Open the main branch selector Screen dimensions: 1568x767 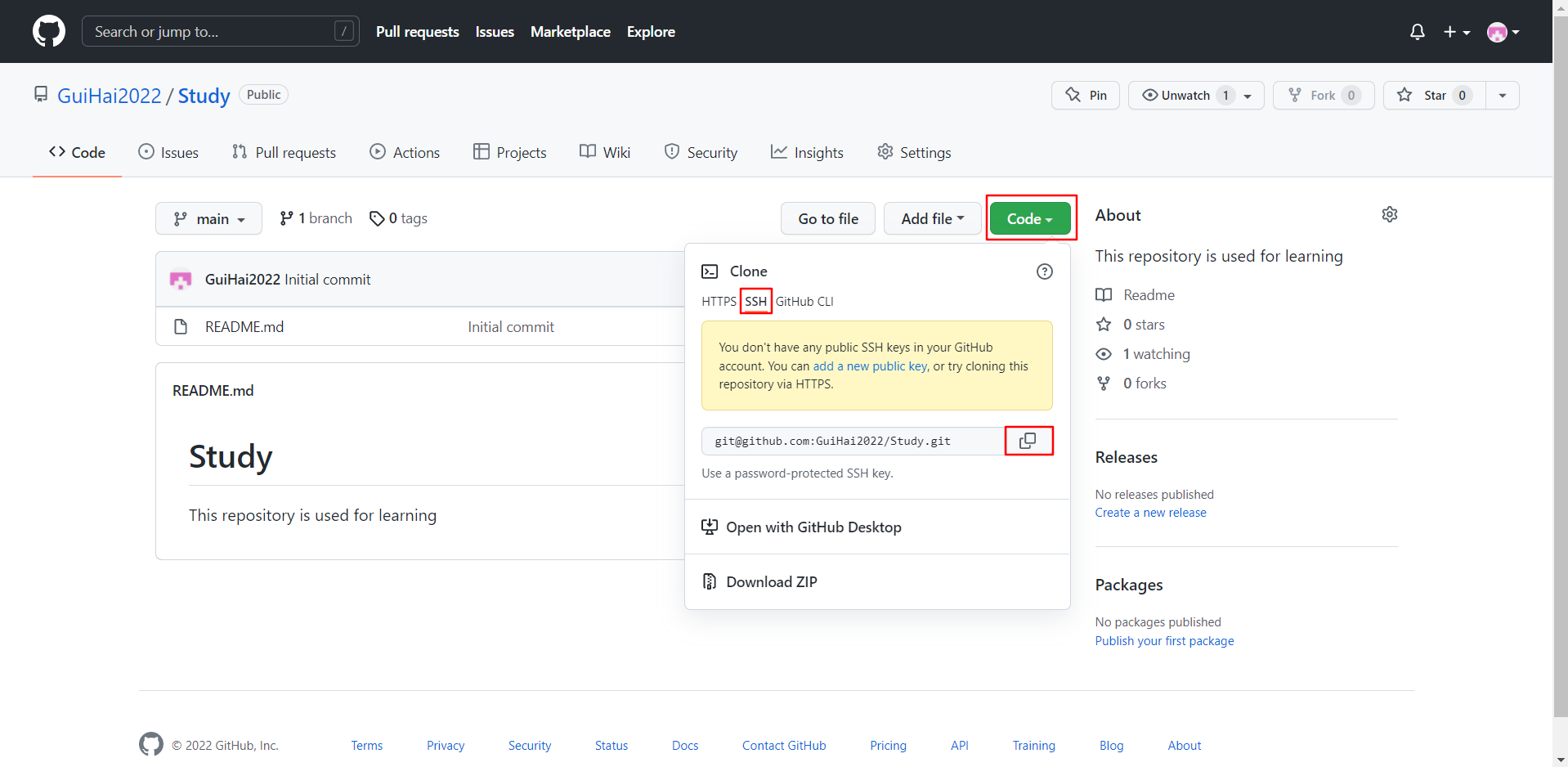click(x=208, y=218)
